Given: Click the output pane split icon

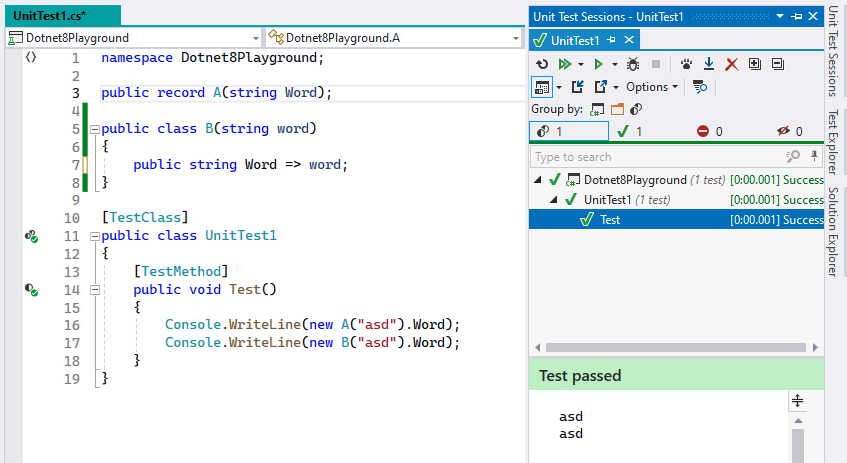Looking at the screenshot, I should [797, 401].
